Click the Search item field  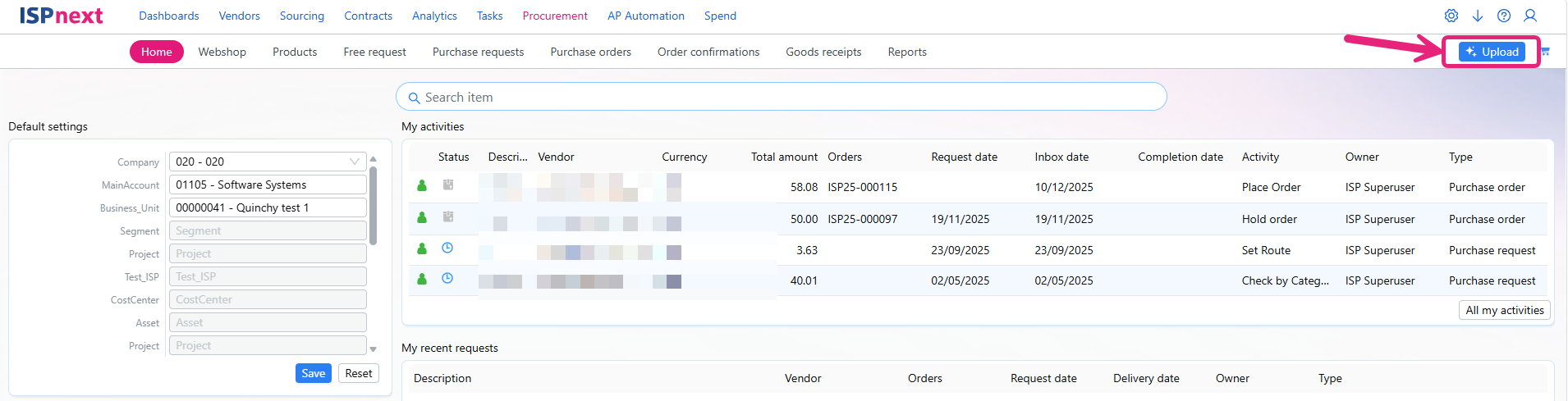pyautogui.click(x=782, y=97)
